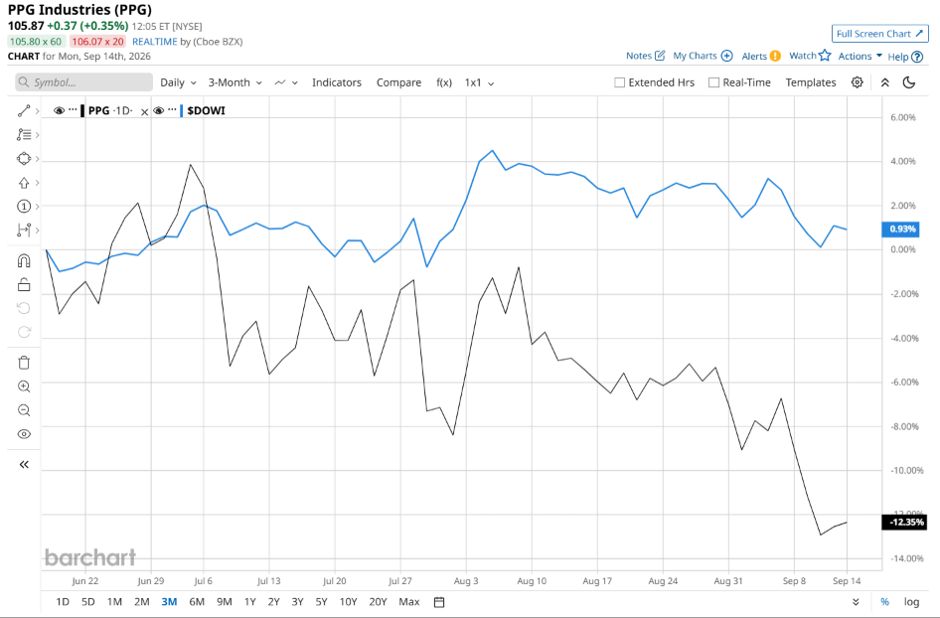Image resolution: width=940 pixels, height=618 pixels.
Task: Expand the 3-Month period dropdown
Action: click(235, 83)
